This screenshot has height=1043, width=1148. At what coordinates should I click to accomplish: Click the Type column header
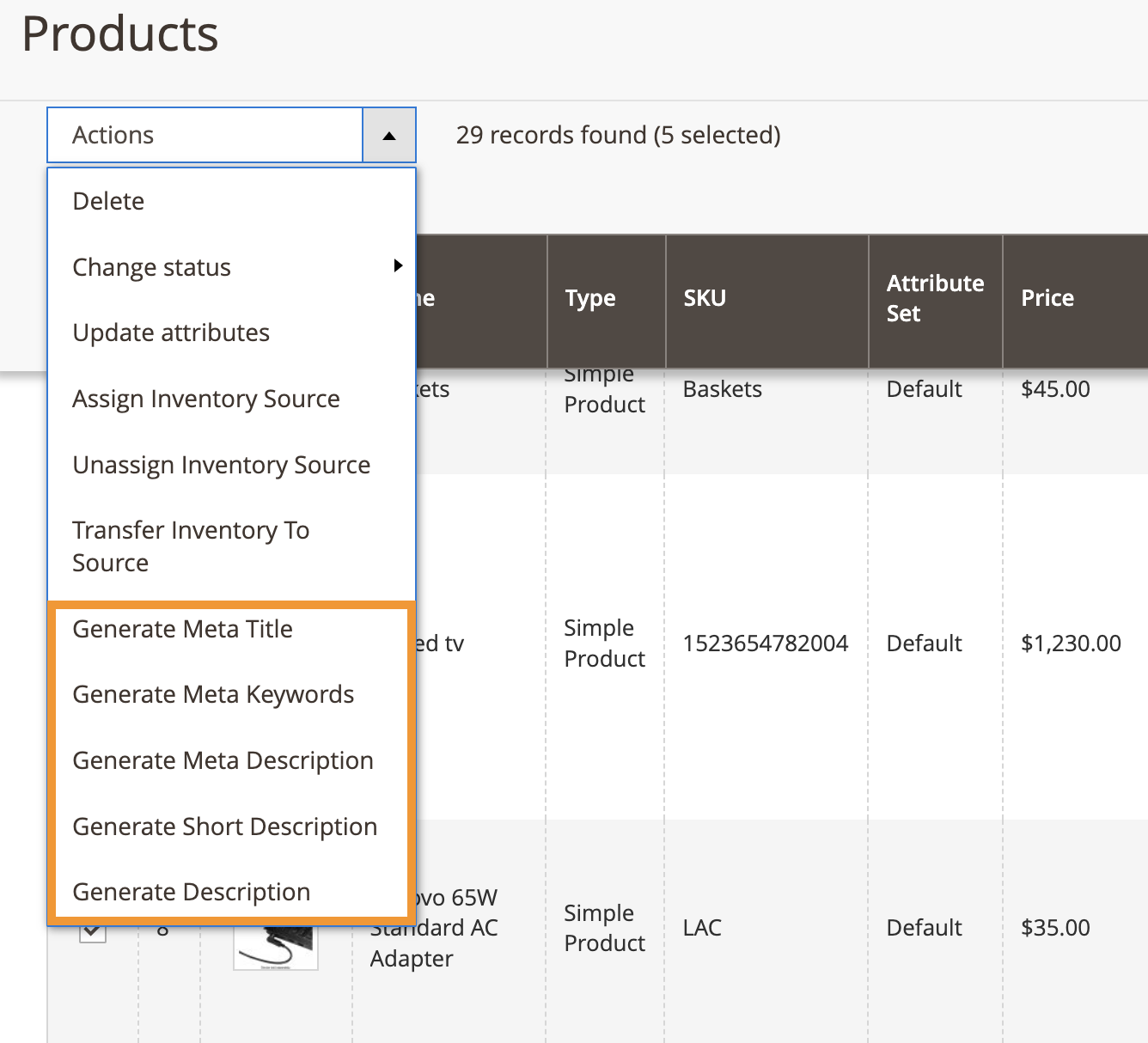click(590, 298)
